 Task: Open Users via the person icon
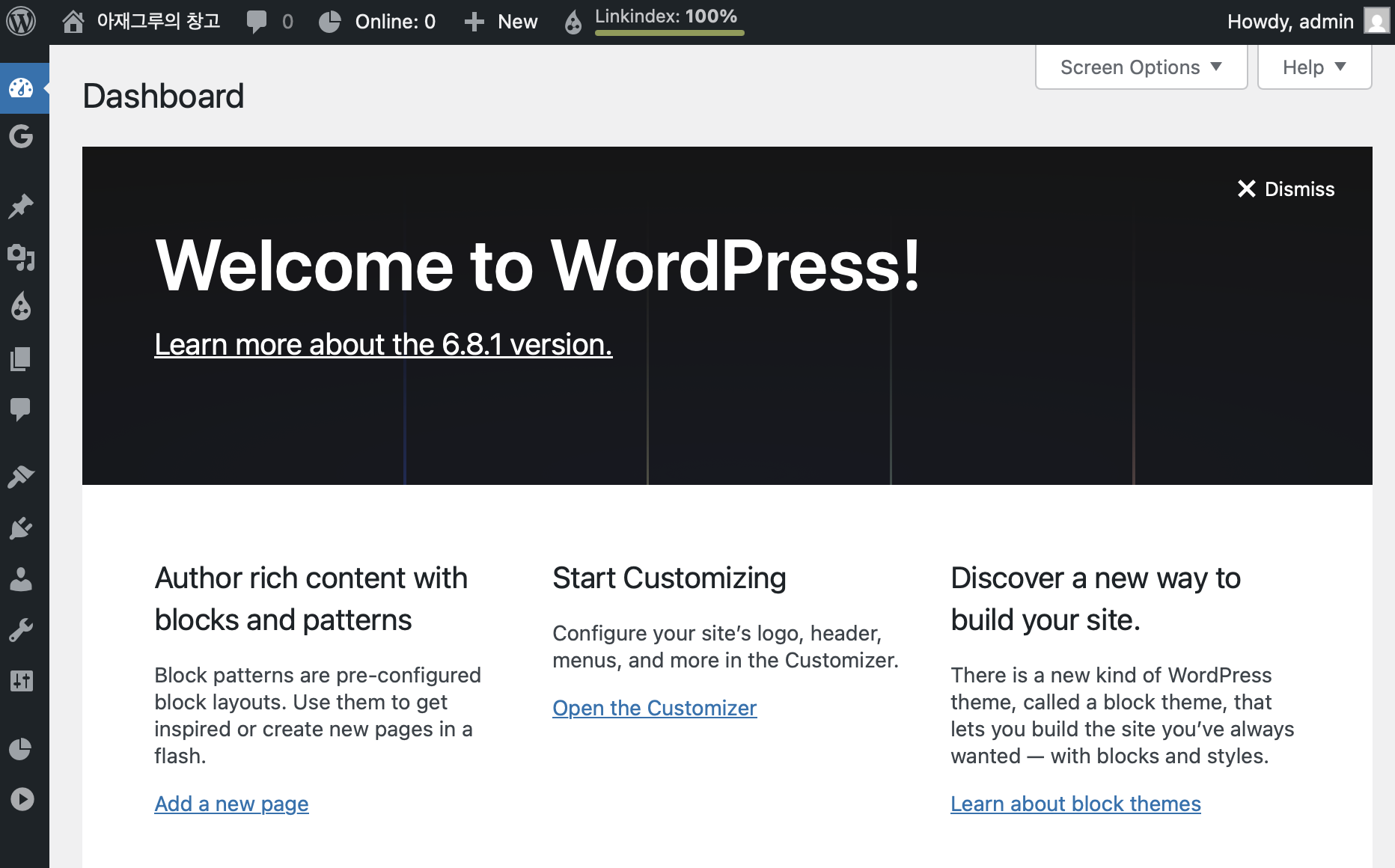[x=21, y=579]
